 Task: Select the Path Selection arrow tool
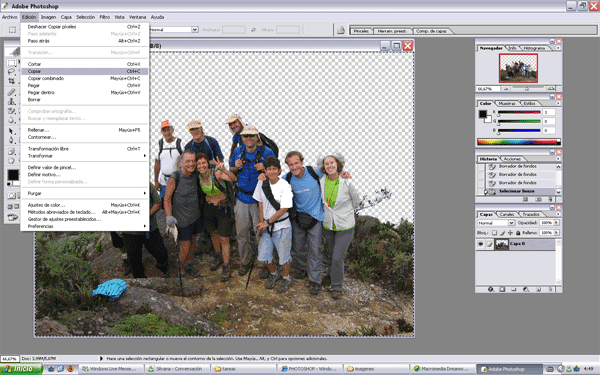click(x=11, y=131)
